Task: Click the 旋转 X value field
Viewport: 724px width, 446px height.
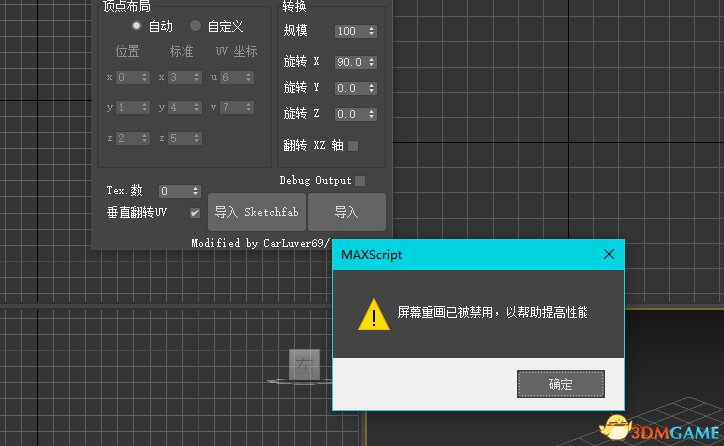Action: point(349,61)
